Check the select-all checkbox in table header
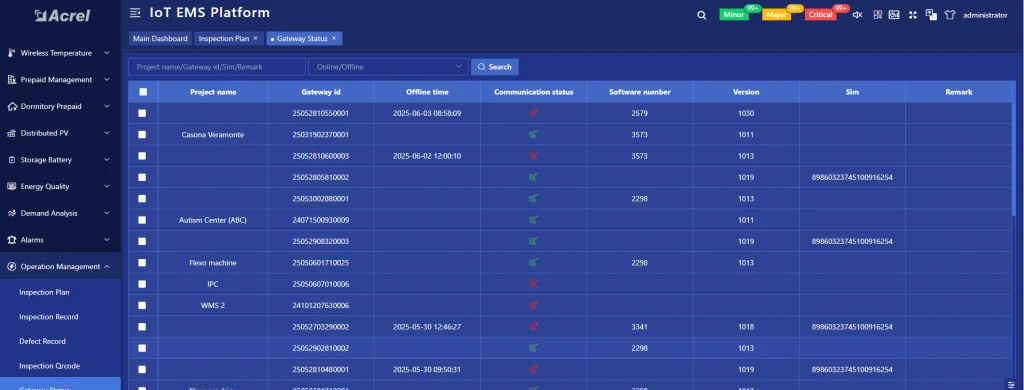 point(143,92)
